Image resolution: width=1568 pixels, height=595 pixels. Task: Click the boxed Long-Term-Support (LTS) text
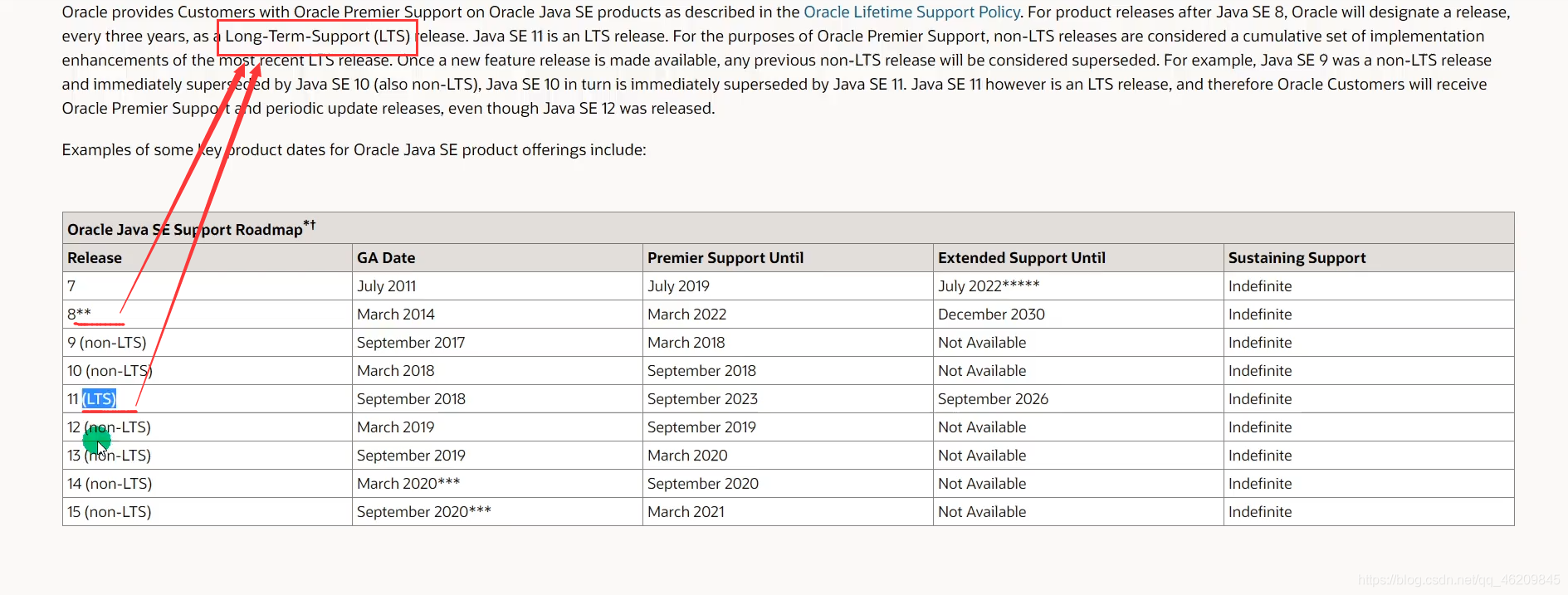318,37
